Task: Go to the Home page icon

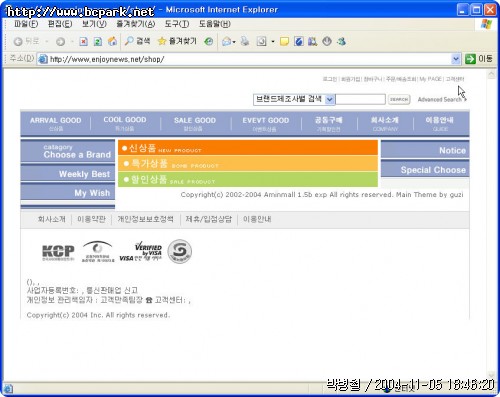Action: coord(112,41)
